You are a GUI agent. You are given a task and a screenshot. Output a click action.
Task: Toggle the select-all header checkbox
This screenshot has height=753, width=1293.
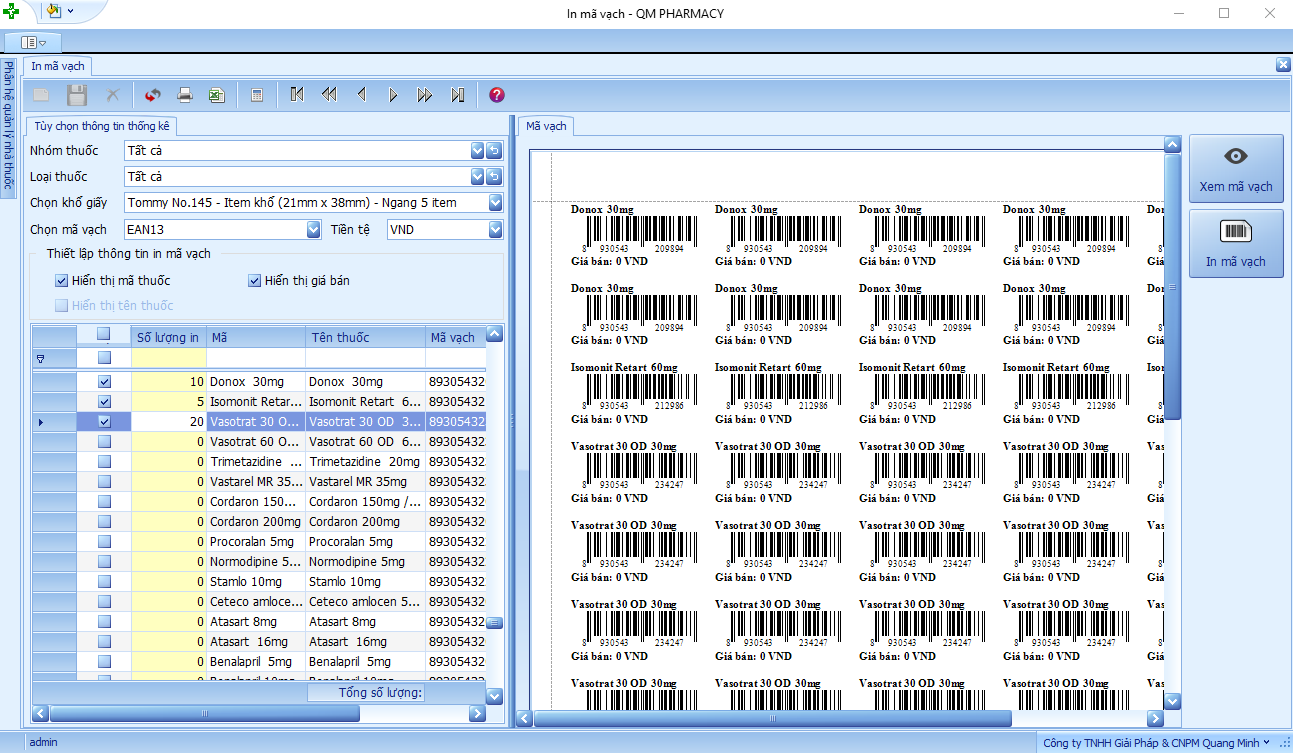(x=104, y=336)
